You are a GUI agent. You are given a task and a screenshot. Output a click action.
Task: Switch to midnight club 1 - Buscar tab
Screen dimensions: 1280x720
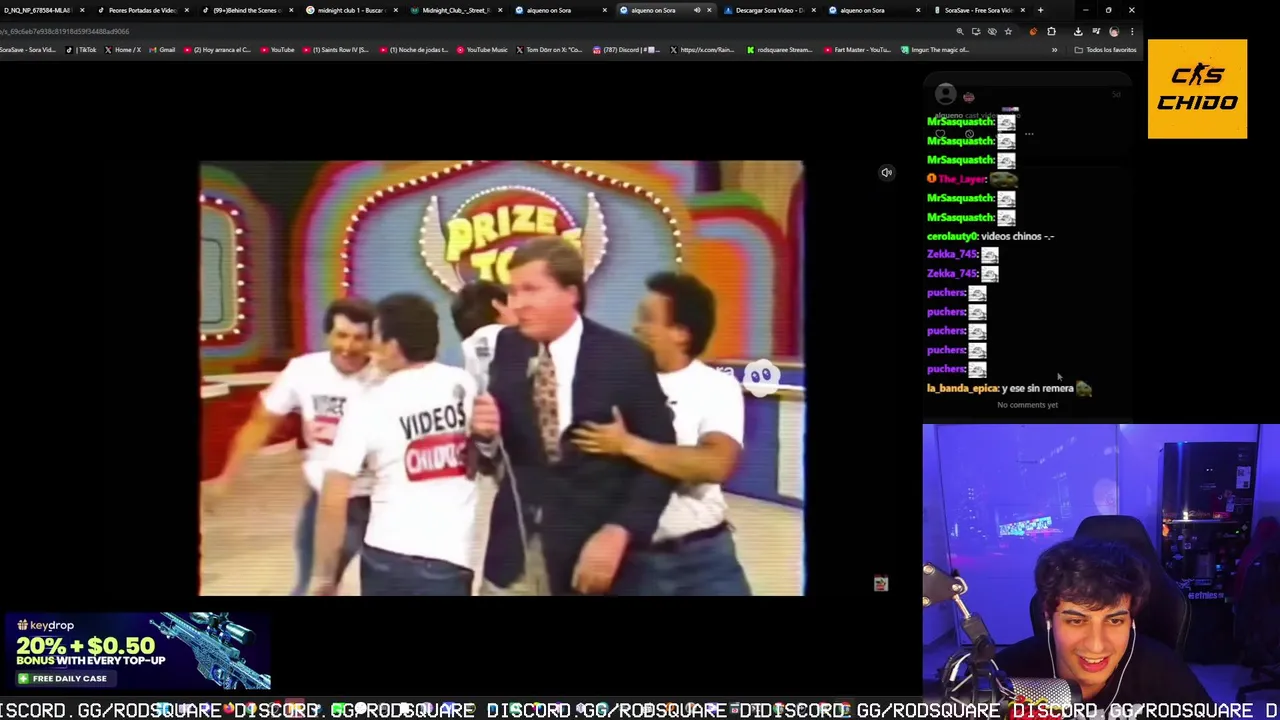(350, 10)
